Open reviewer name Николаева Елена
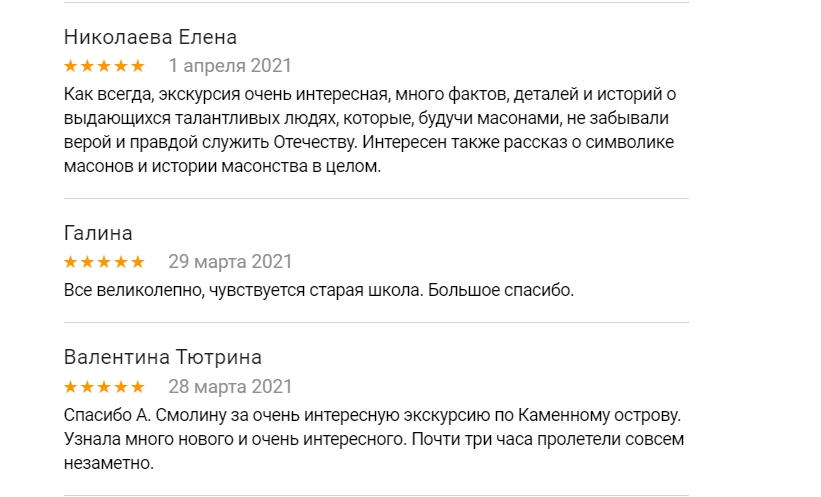Image resolution: width=821 pixels, height=497 pixels. click(150, 38)
